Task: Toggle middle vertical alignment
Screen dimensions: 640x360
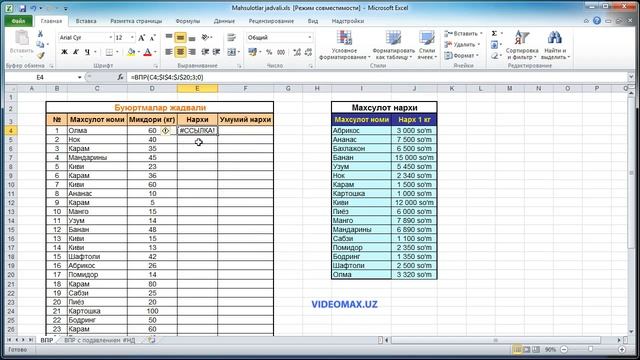Action: (x=180, y=38)
